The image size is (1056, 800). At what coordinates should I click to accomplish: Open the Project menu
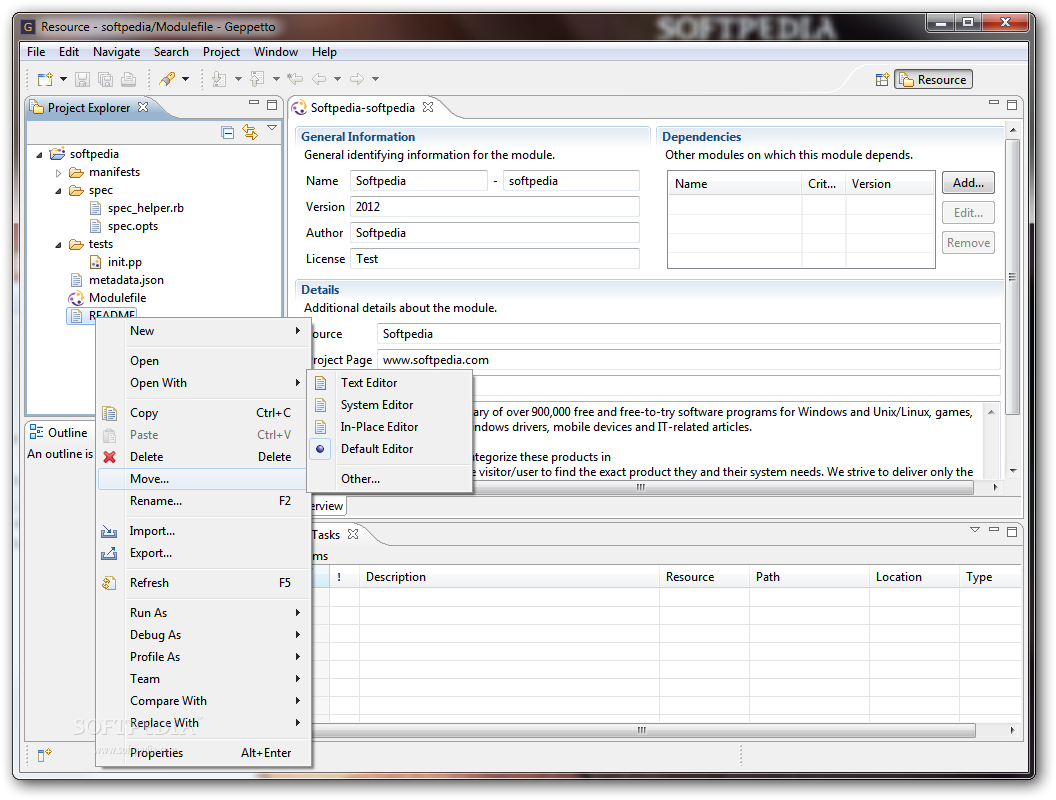[x=221, y=52]
